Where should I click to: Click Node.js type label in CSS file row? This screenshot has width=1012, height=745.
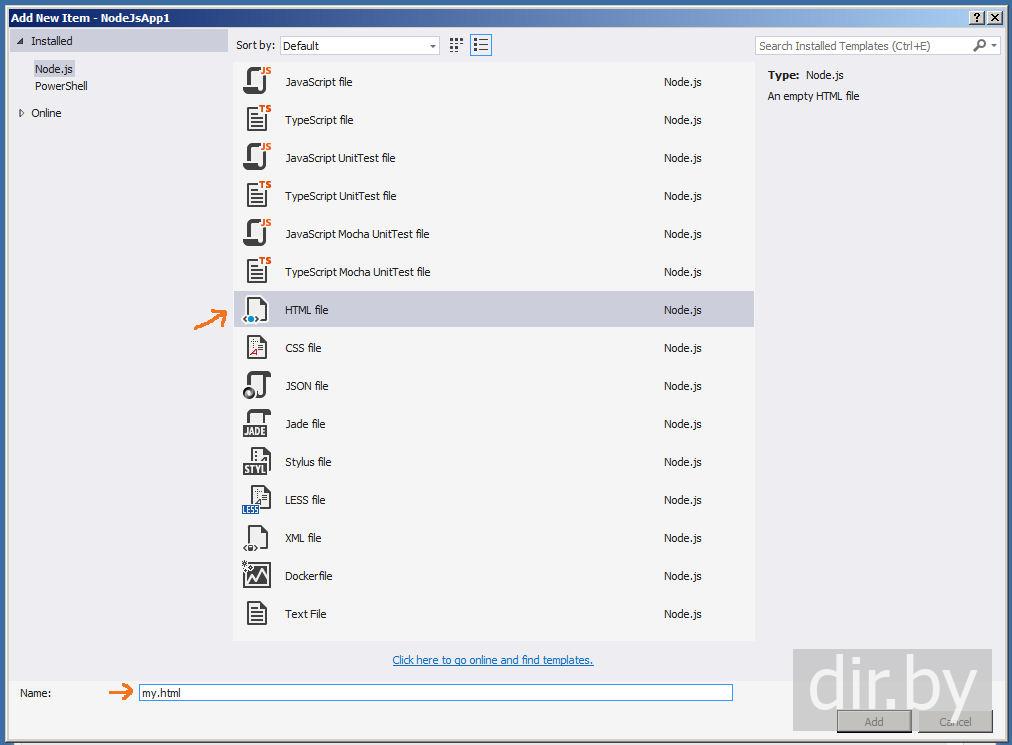pos(682,348)
